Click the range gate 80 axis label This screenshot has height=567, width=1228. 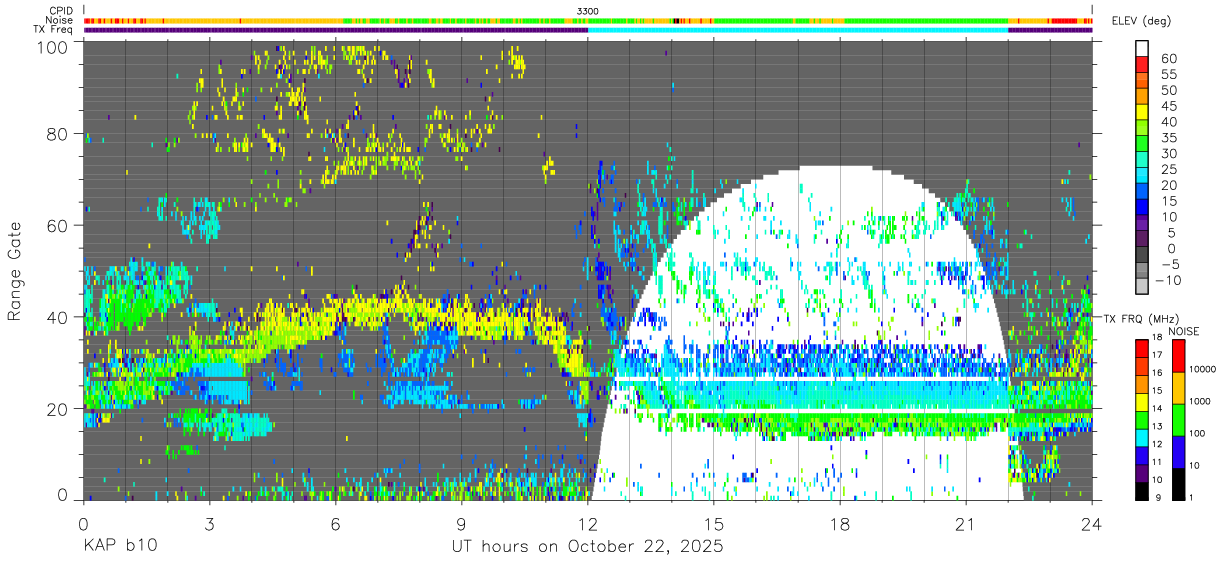(58, 133)
